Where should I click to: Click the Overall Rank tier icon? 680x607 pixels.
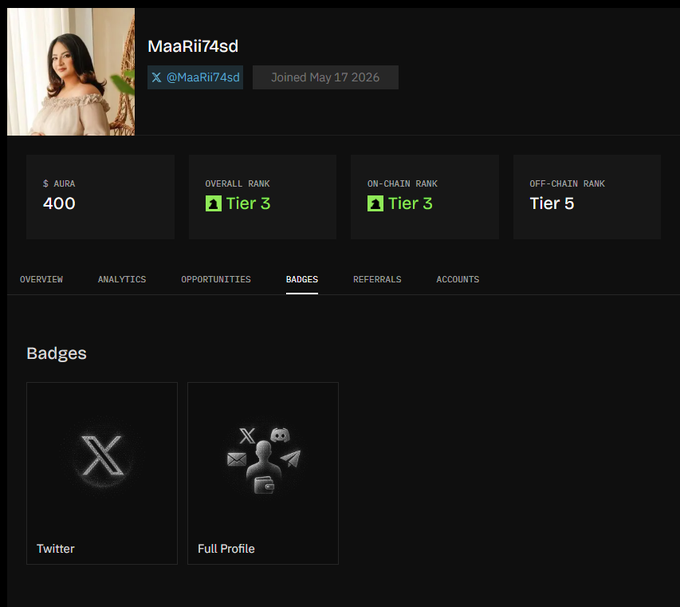(x=213, y=203)
